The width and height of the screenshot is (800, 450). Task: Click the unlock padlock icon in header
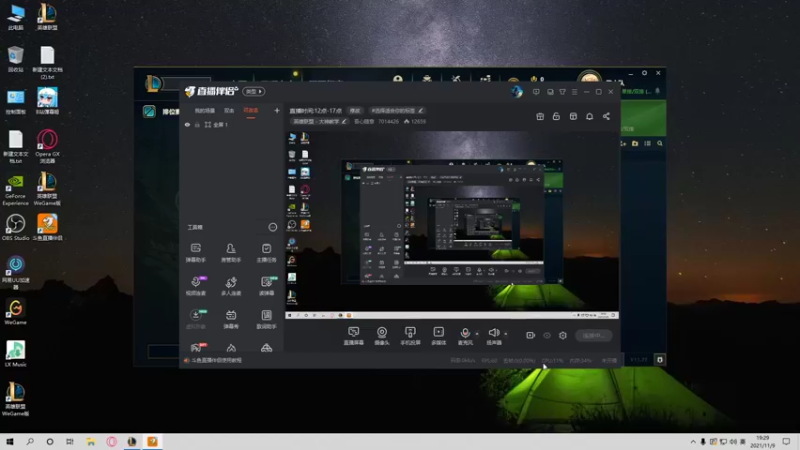pos(556,116)
